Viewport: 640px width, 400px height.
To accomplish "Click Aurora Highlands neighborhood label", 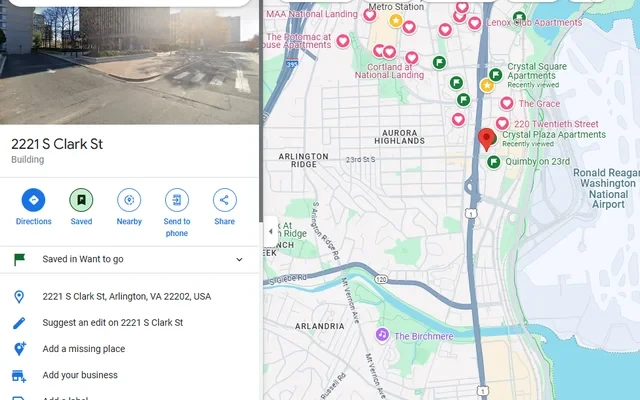I will pyautogui.click(x=400, y=137).
